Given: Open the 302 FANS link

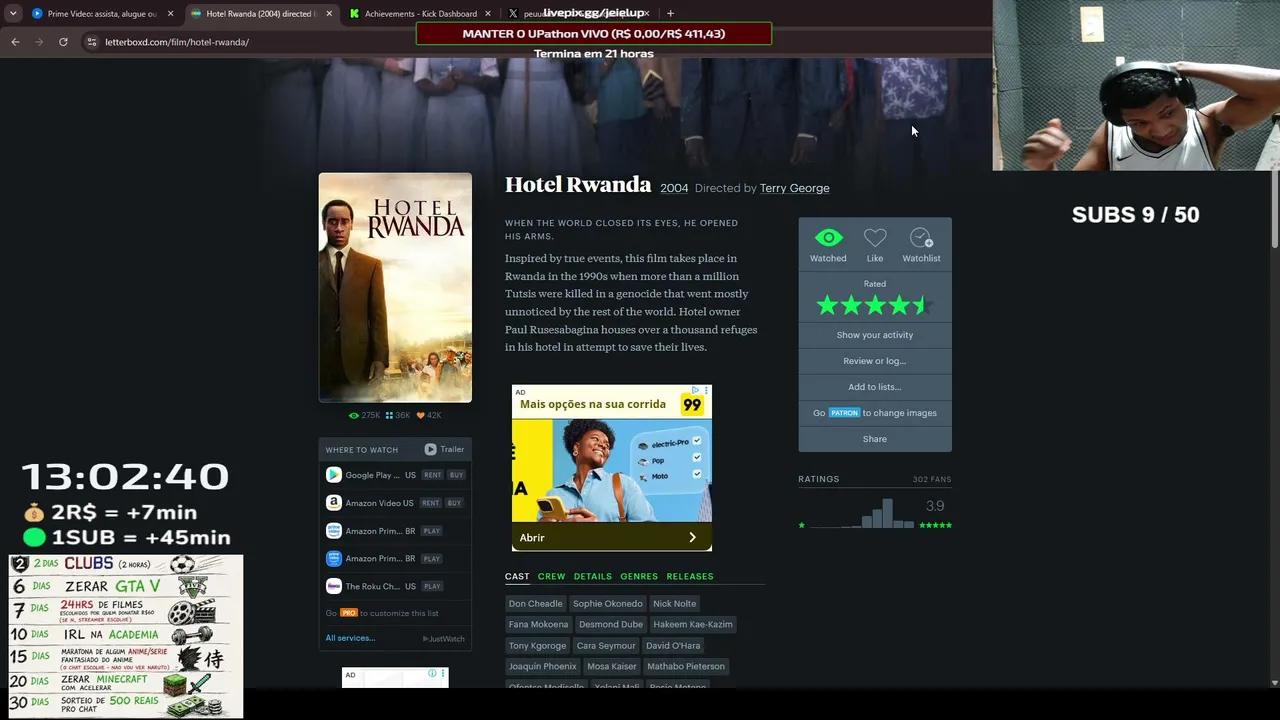Looking at the screenshot, I should 932,480.
